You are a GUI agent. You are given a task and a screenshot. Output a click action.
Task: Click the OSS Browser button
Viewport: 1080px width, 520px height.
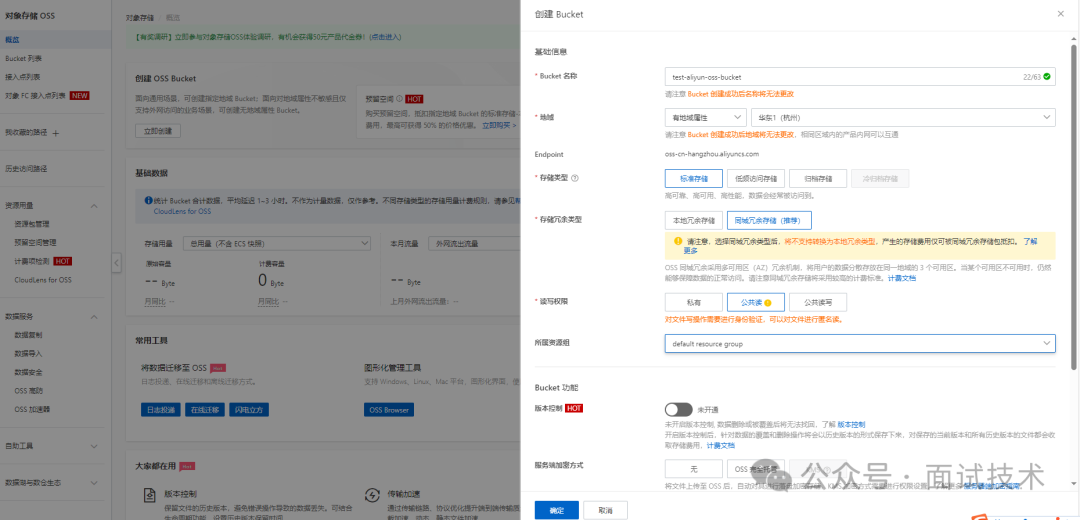click(389, 410)
